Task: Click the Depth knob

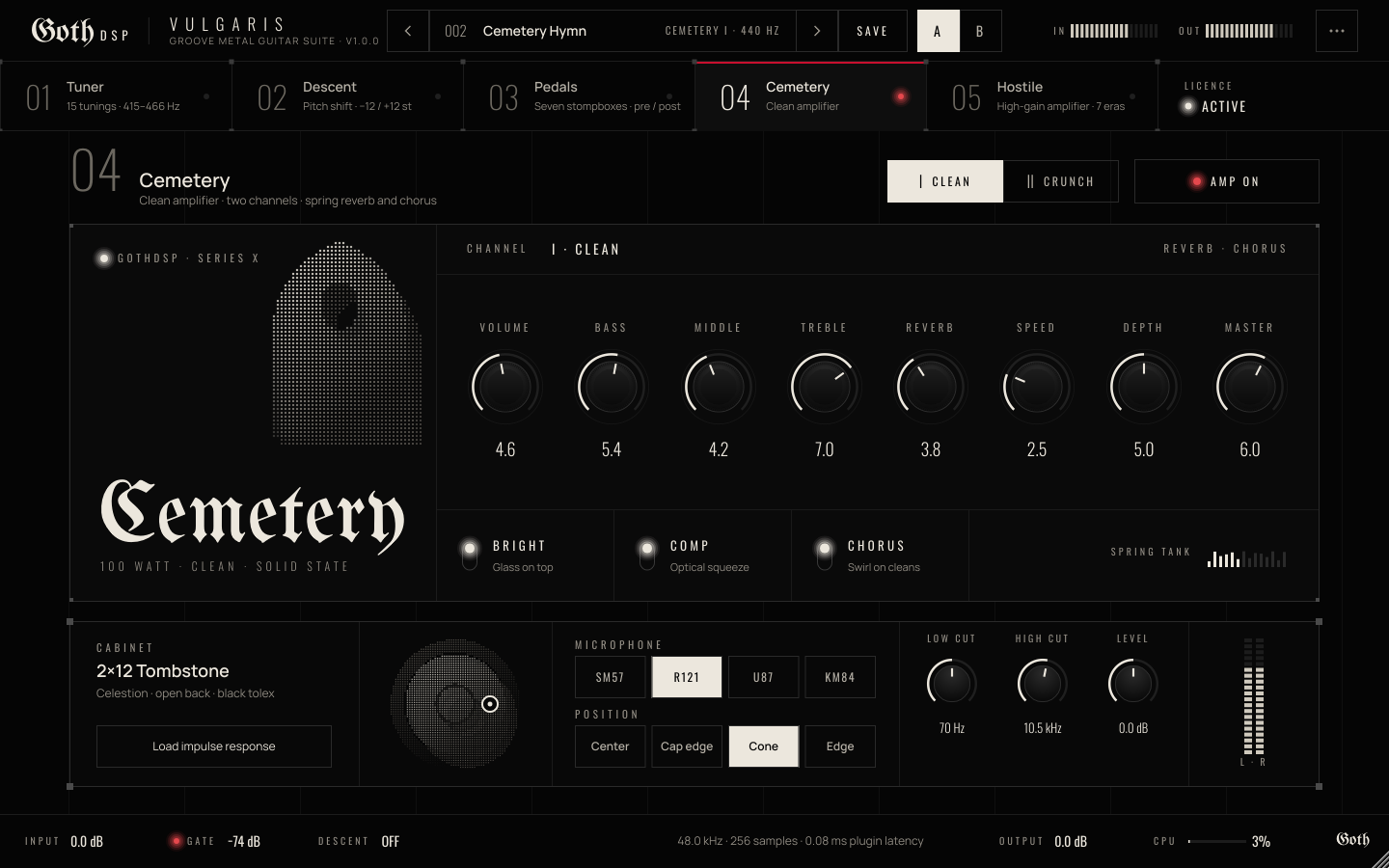Action: pos(1143,387)
